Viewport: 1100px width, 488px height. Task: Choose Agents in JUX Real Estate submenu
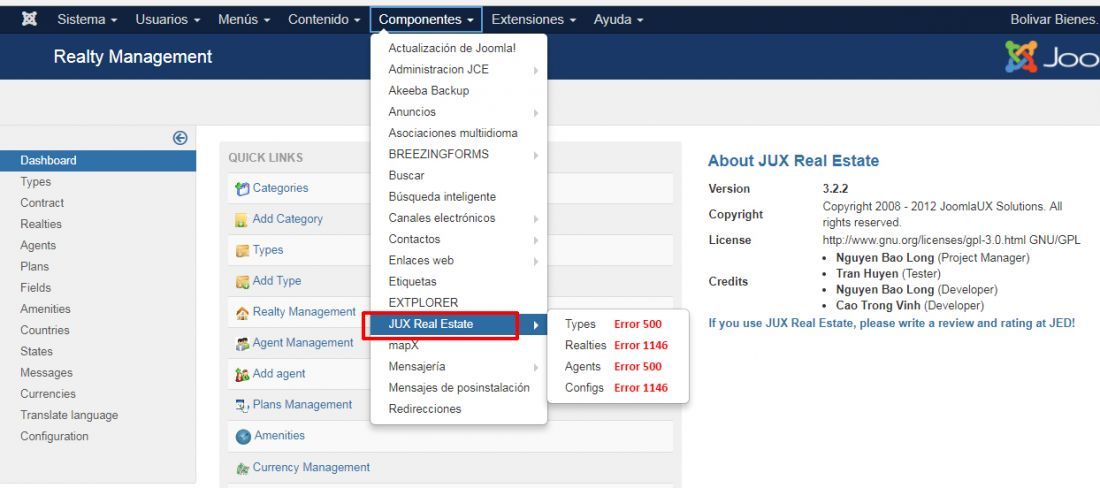[x=582, y=366]
